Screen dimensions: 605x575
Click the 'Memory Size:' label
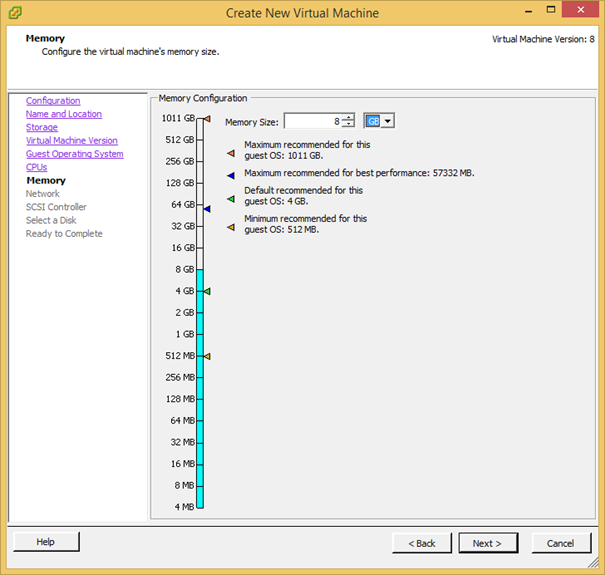tap(252, 122)
